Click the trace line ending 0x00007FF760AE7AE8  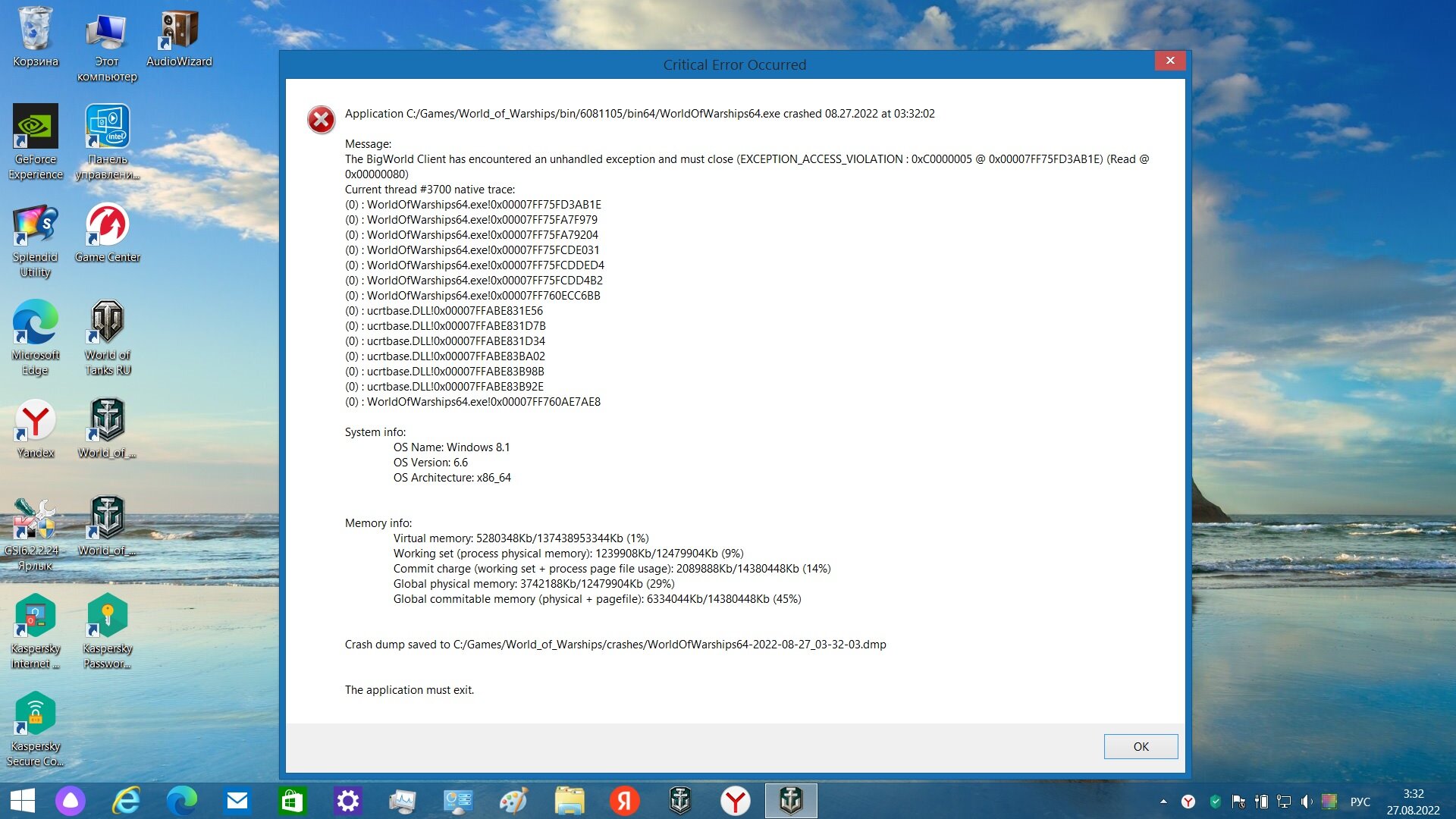tap(472, 402)
